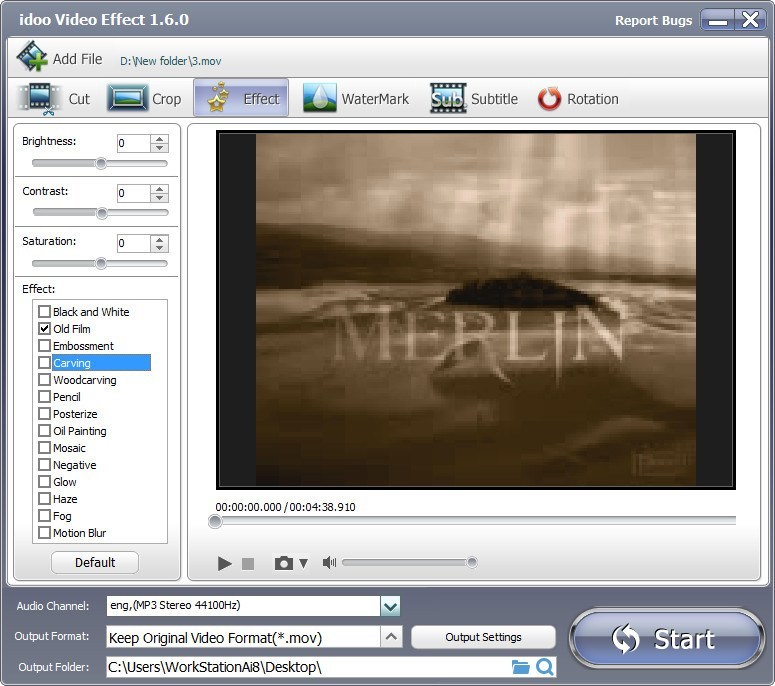The image size is (775, 686).
Task: Take a snapshot with camera icon
Action: pos(284,563)
